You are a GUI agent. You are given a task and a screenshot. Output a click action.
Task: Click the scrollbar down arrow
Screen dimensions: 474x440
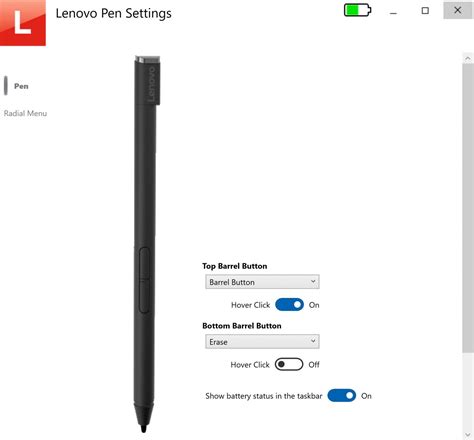[468, 435]
